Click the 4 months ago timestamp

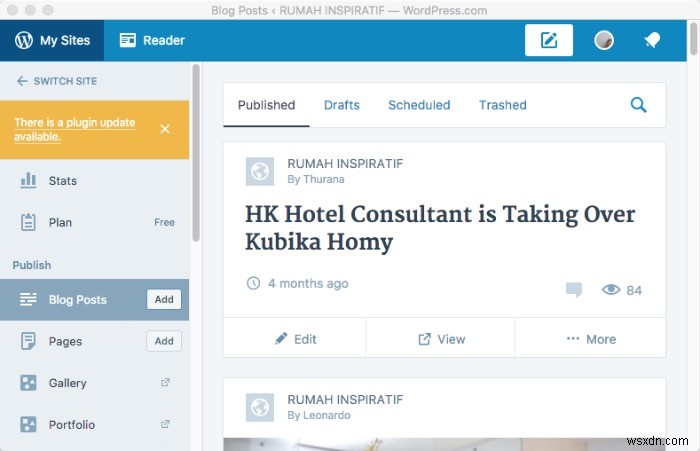pyautogui.click(x=308, y=284)
